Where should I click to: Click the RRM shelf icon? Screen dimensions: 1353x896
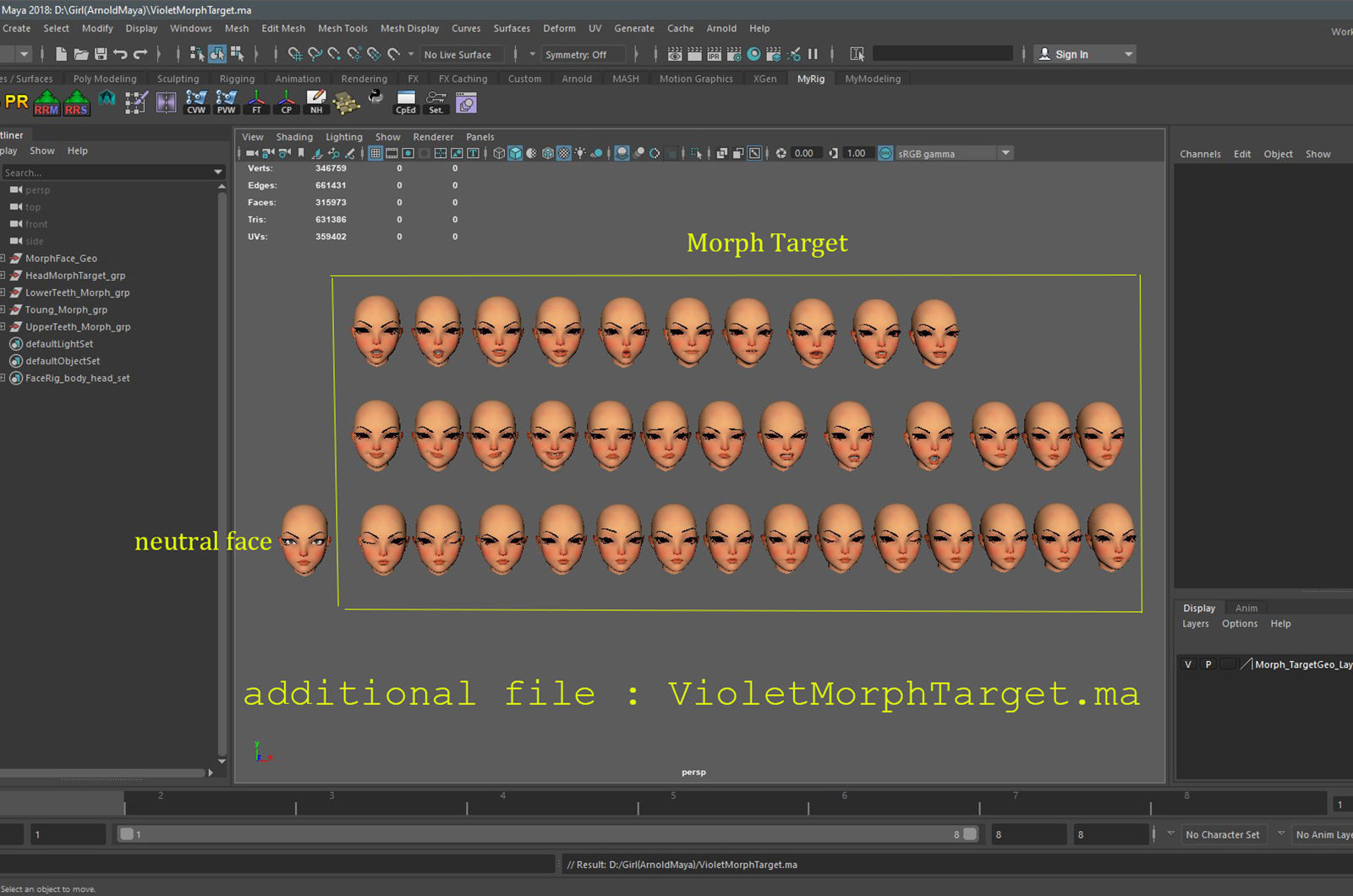[x=47, y=103]
